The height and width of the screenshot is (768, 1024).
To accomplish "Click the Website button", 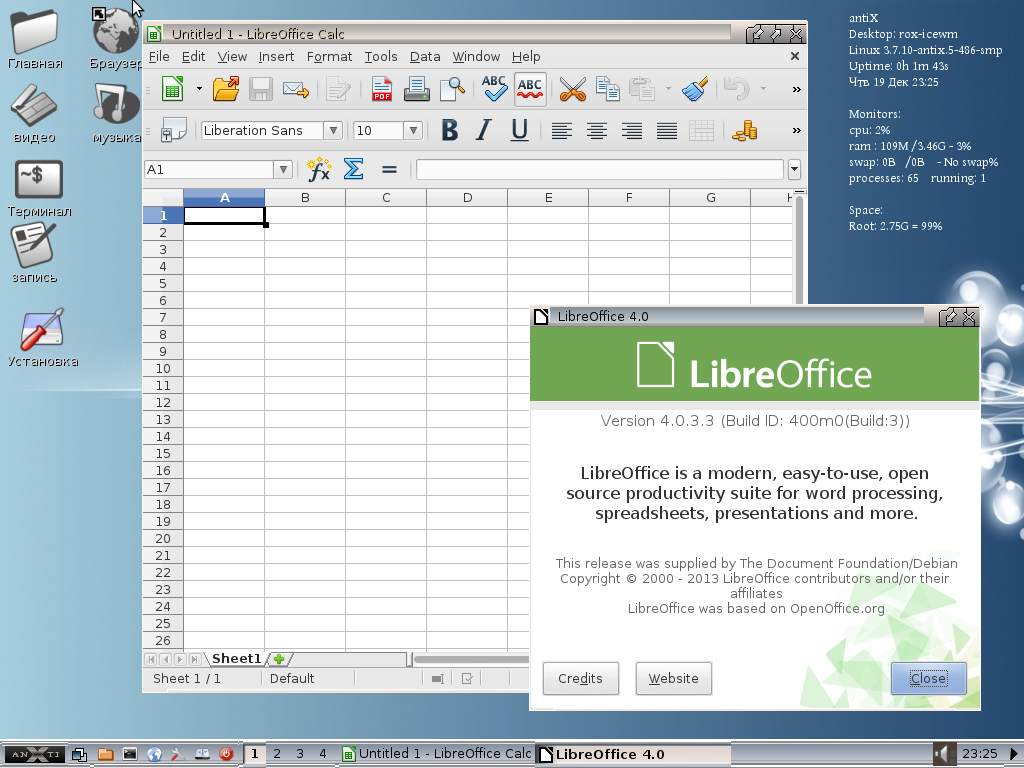I will (673, 679).
